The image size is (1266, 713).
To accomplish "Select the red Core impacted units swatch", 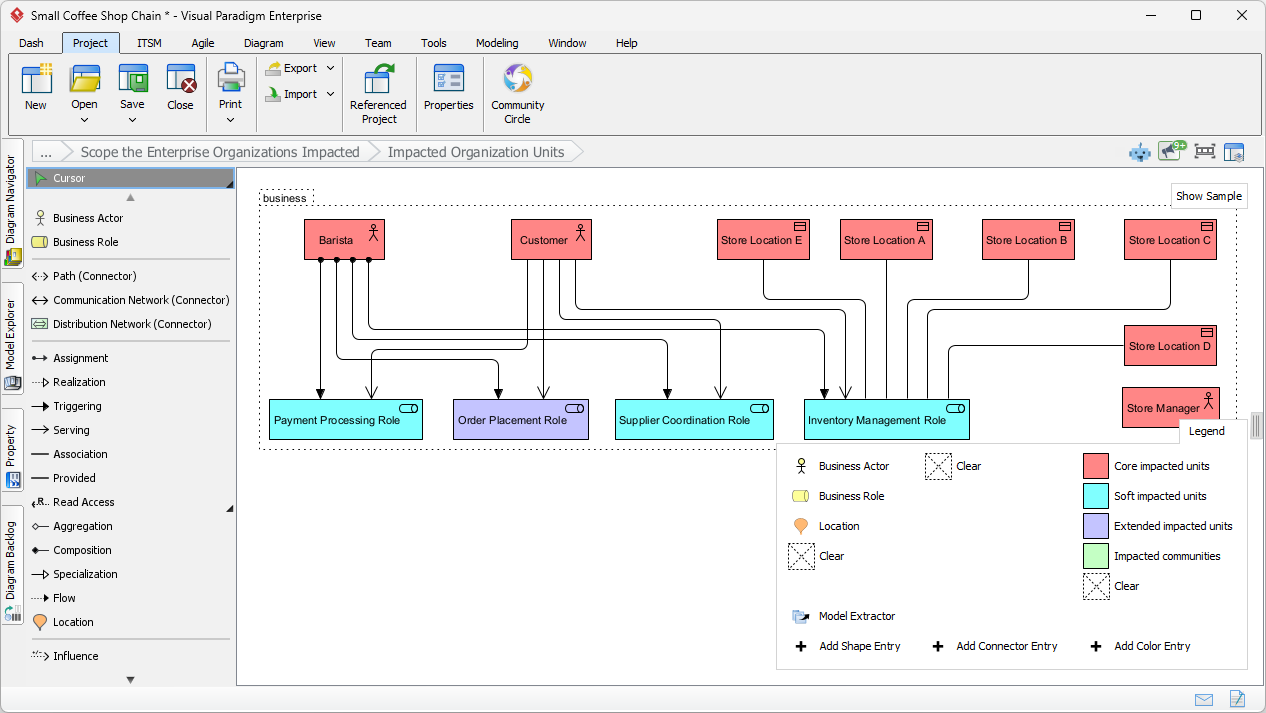I will [1093, 466].
